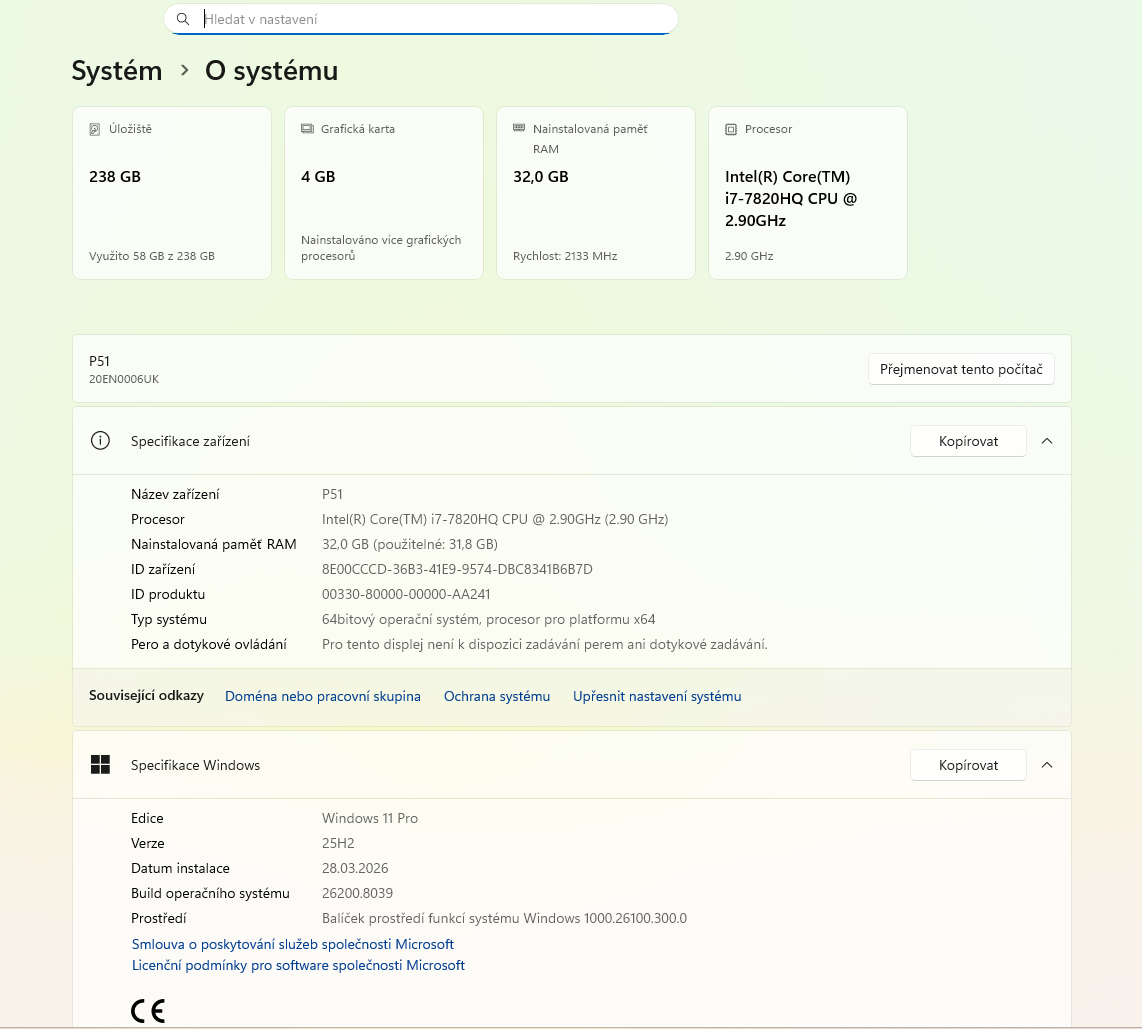1142x1029 pixels.
Task: Click the Windows logo beside Specifikace Windows
Action: [100, 765]
